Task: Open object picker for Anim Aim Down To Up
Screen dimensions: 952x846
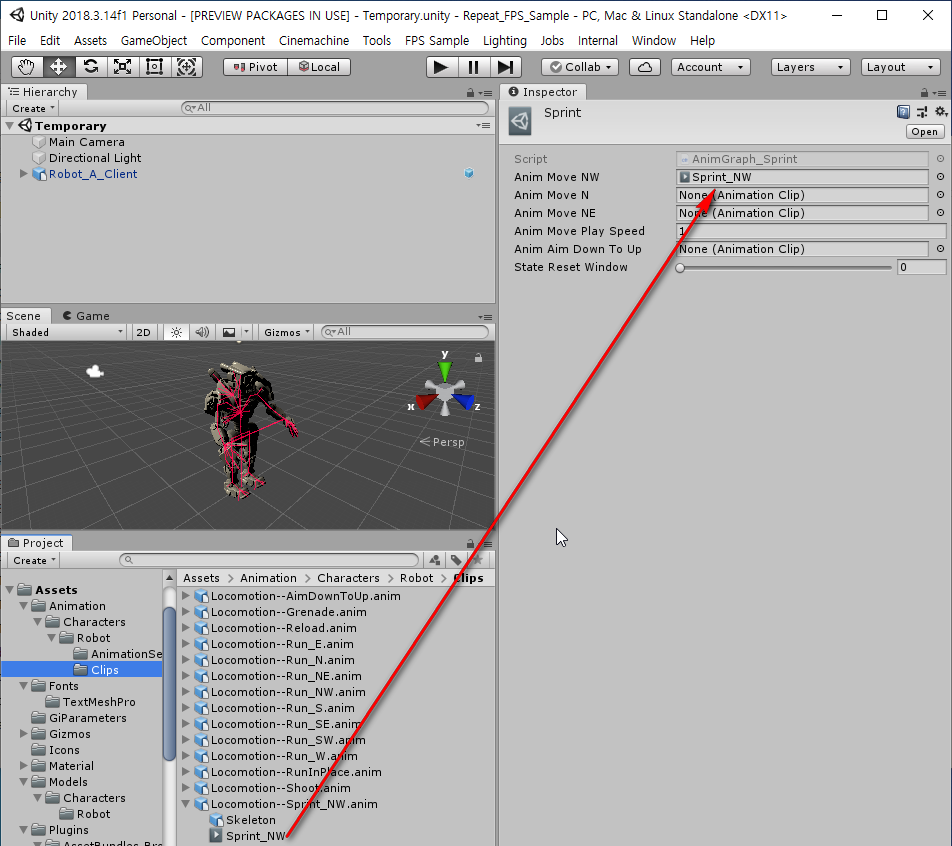Action: 940,248
